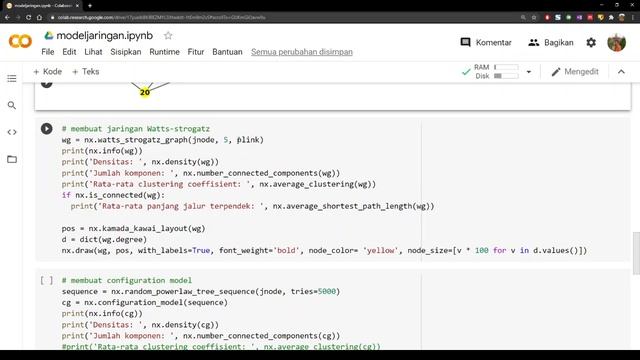Open the Mengedit editing mode menu

(575, 72)
